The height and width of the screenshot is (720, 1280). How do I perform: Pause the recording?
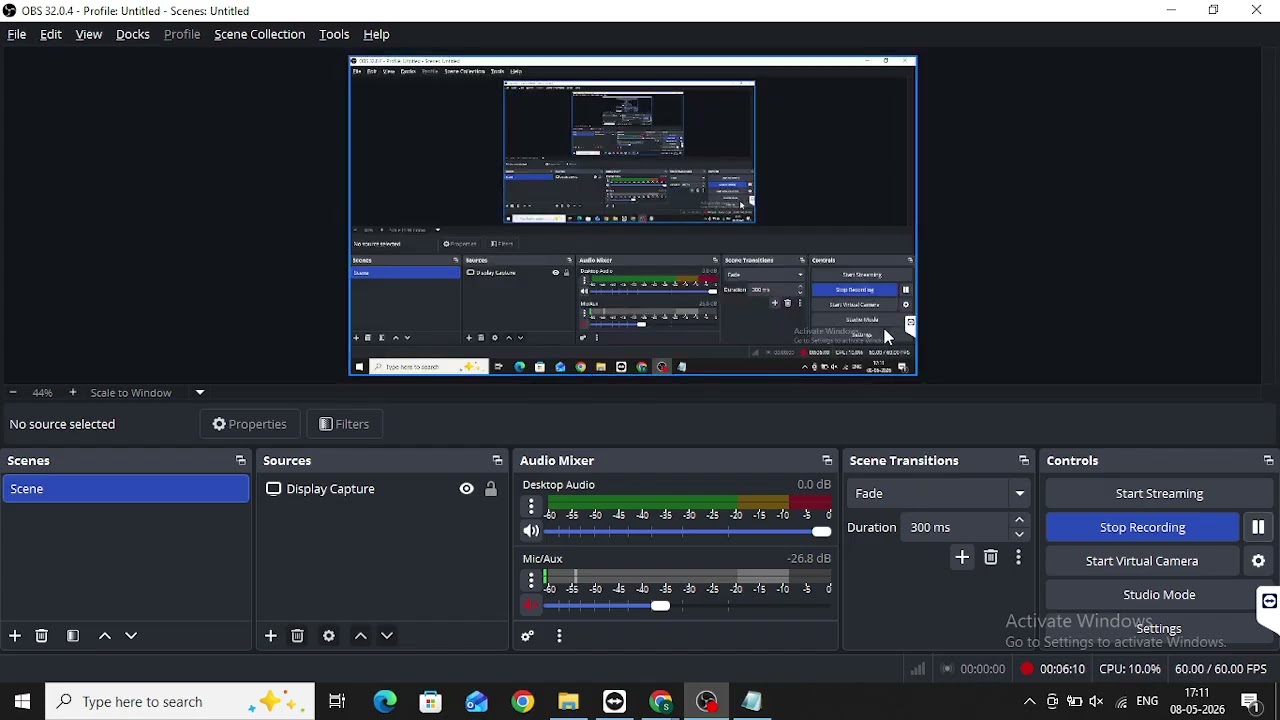pyautogui.click(x=1258, y=527)
